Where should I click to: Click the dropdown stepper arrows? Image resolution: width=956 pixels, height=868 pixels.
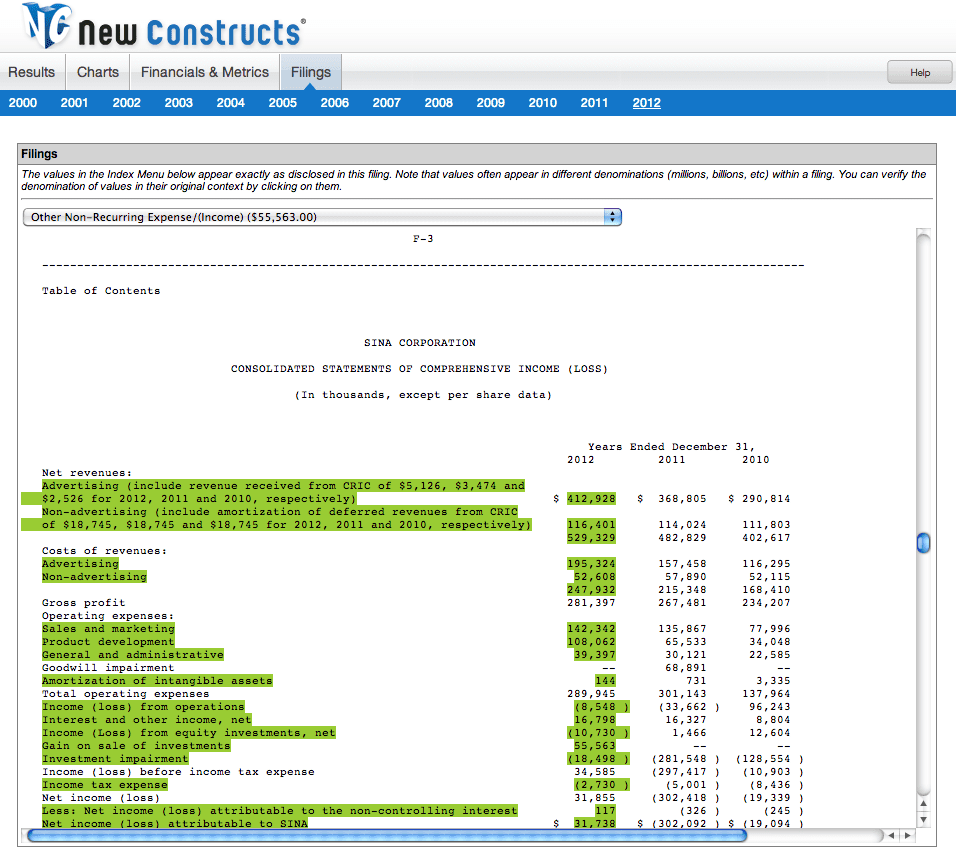[612, 217]
